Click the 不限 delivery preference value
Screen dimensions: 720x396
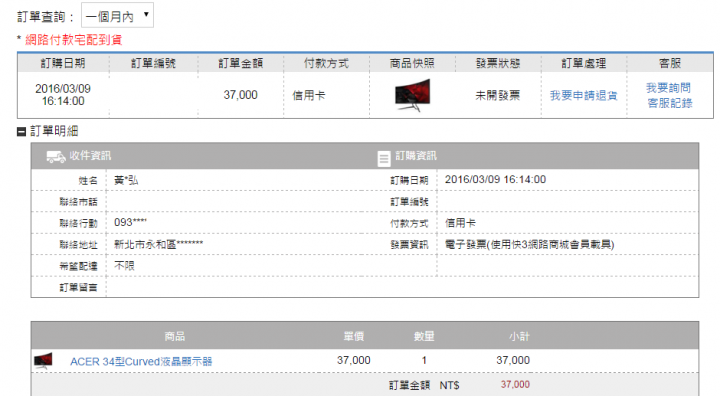tap(124, 266)
